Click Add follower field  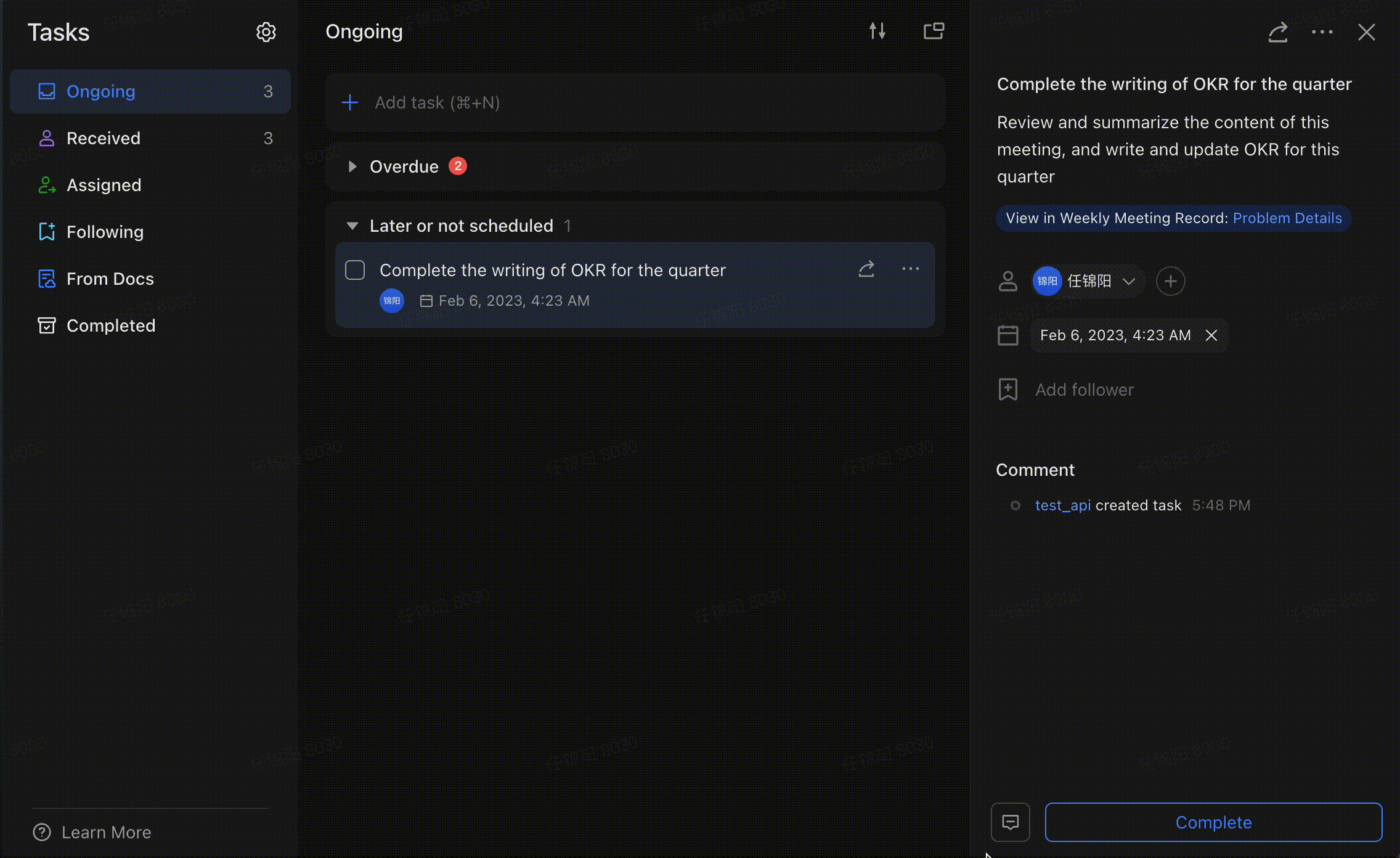tap(1085, 390)
